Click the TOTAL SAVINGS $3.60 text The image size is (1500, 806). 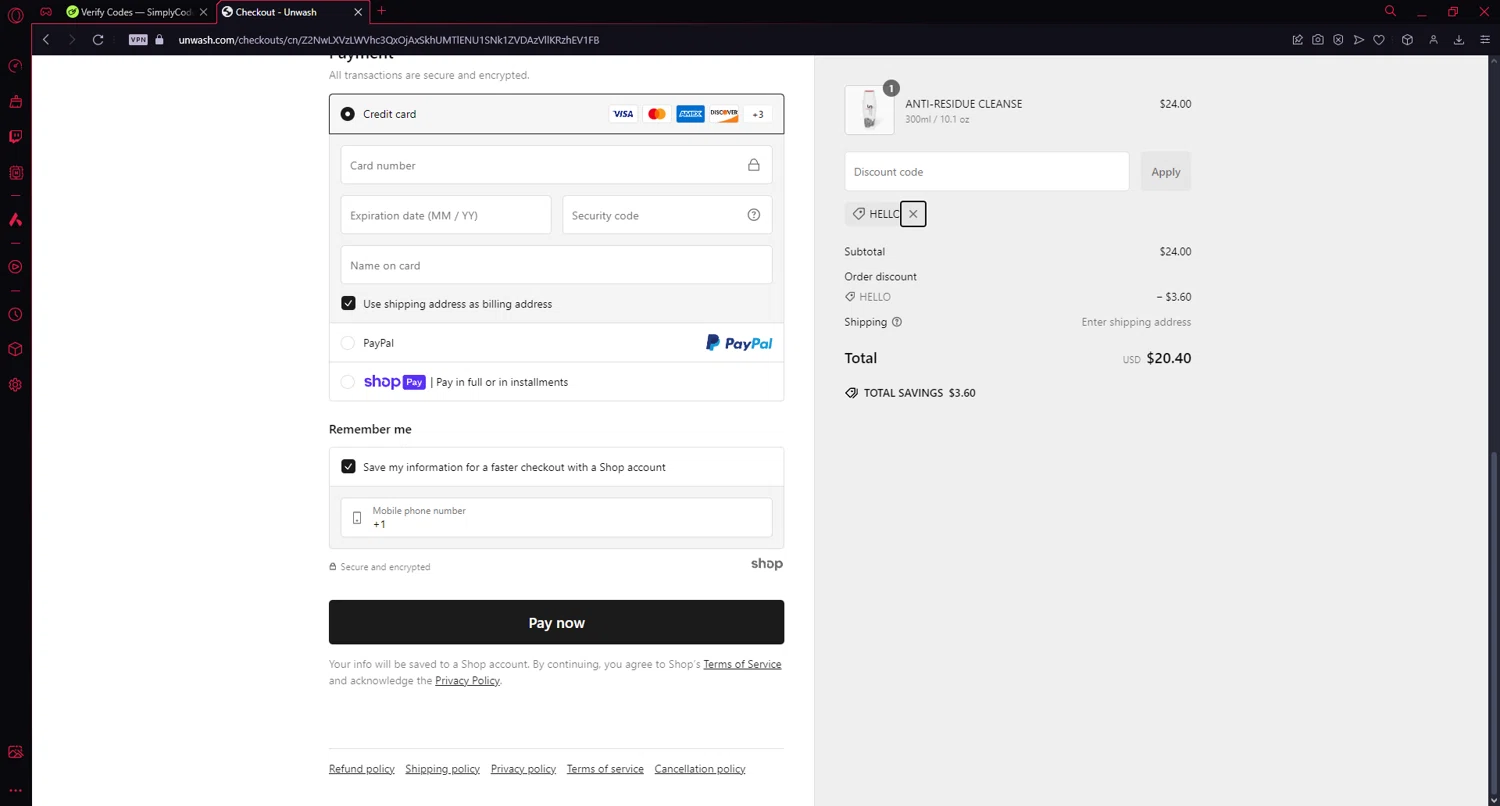[x=920, y=393]
